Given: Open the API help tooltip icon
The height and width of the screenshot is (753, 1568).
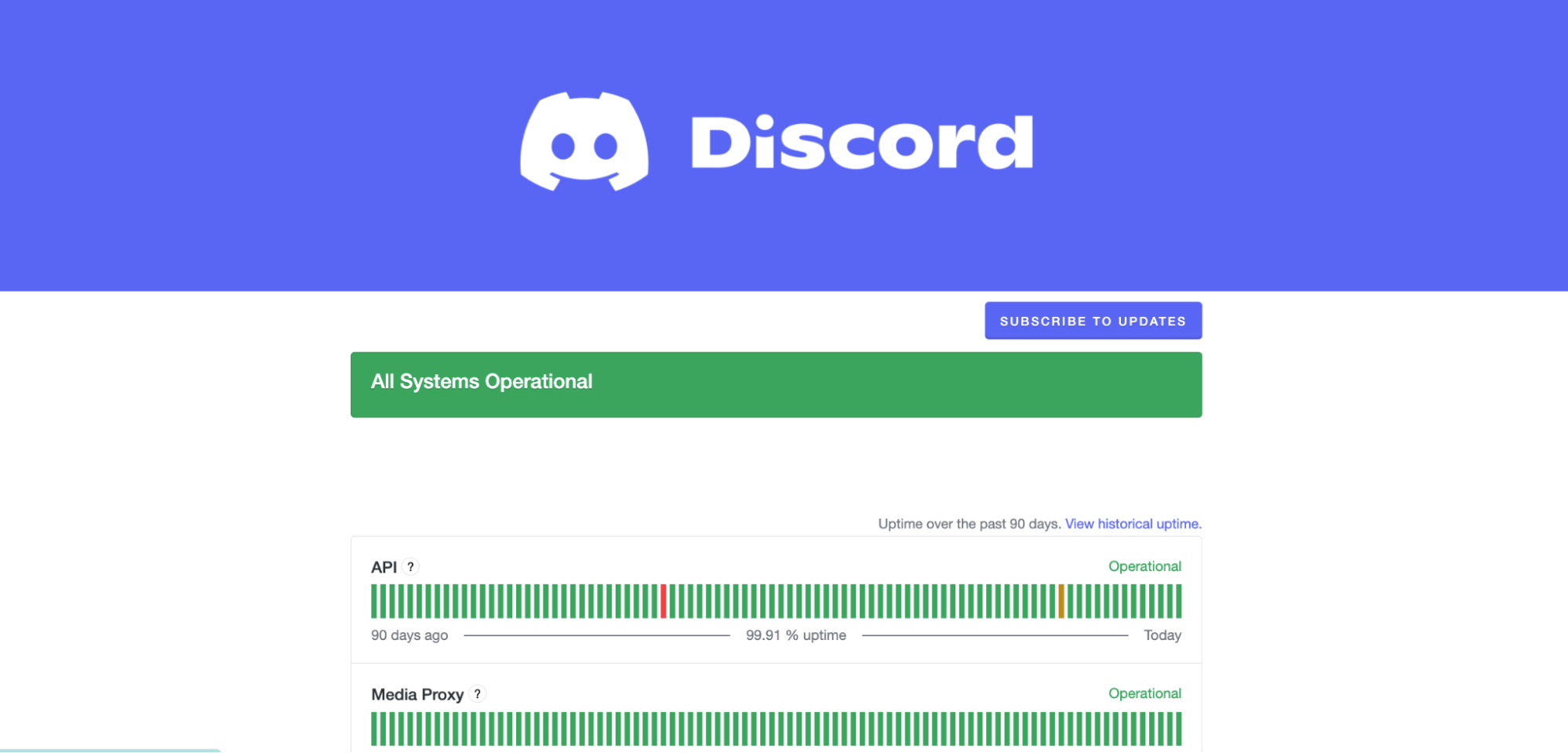Looking at the screenshot, I should [x=412, y=566].
